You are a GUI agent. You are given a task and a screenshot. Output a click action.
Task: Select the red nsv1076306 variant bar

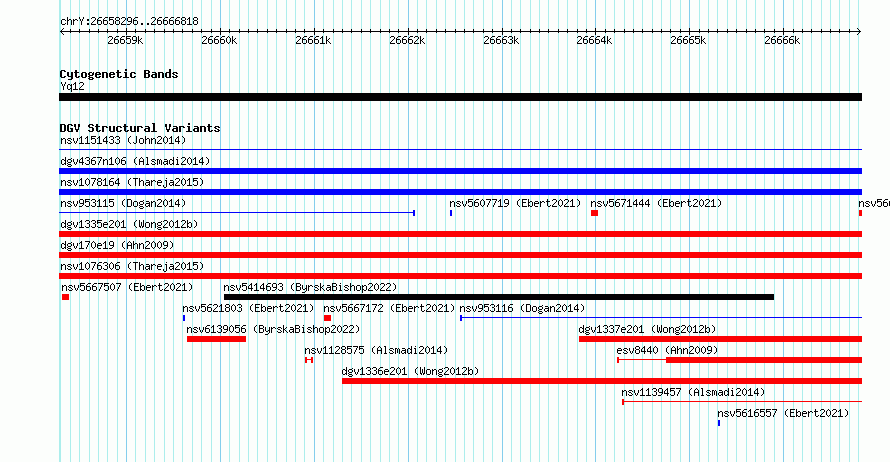[x=460, y=276]
